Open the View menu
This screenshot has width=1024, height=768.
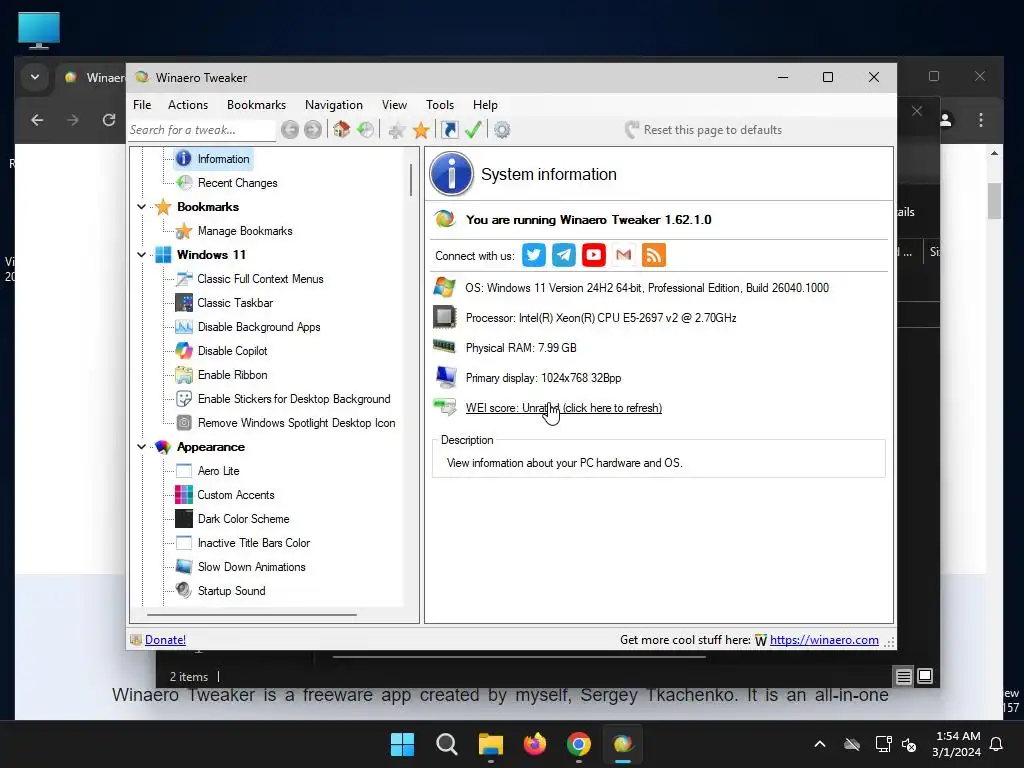click(394, 105)
